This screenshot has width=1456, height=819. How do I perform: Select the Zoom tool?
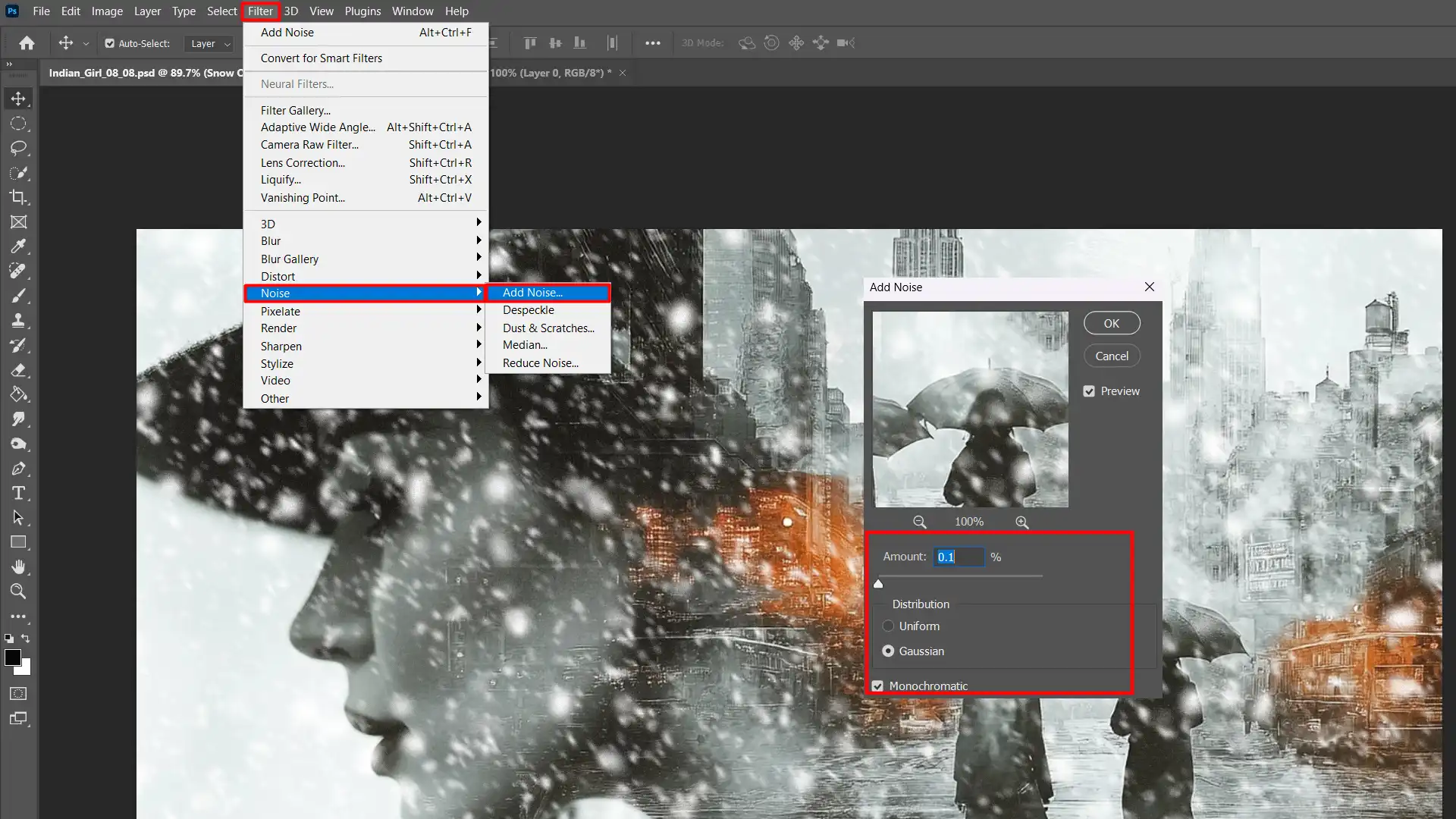[x=18, y=592]
